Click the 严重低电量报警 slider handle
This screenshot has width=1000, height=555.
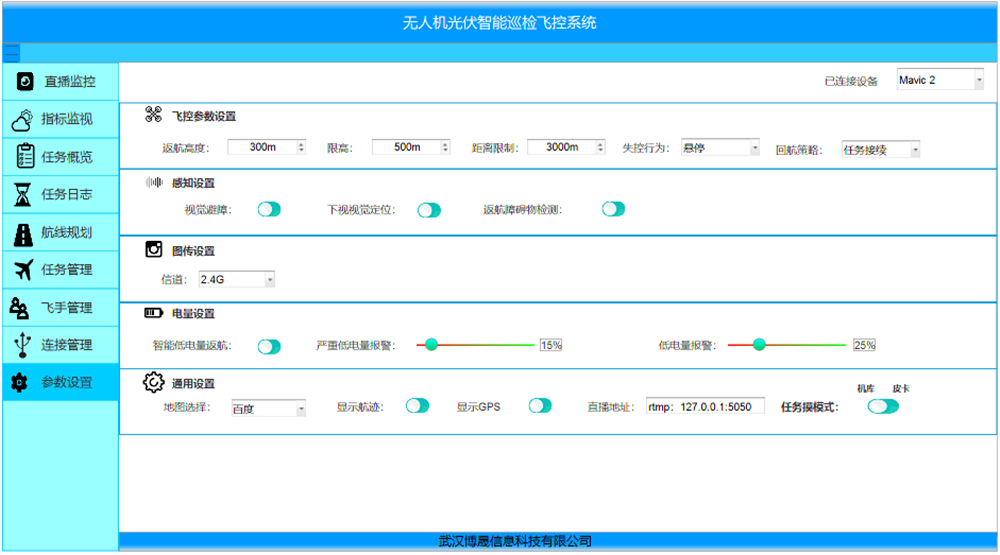click(431, 344)
